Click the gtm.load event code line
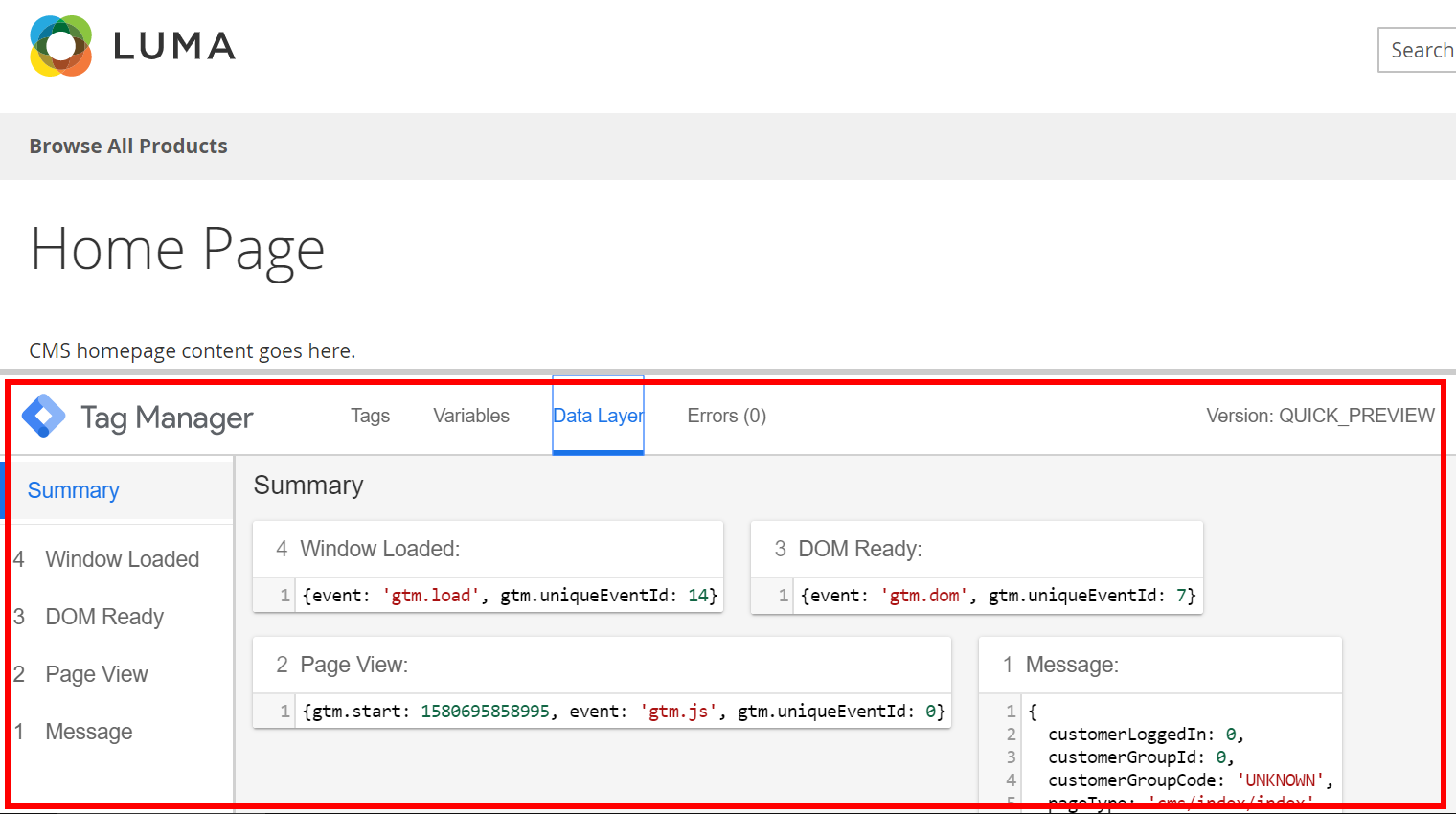Image resolution: width=1456 pixels, height=814 pixels. 509,596
